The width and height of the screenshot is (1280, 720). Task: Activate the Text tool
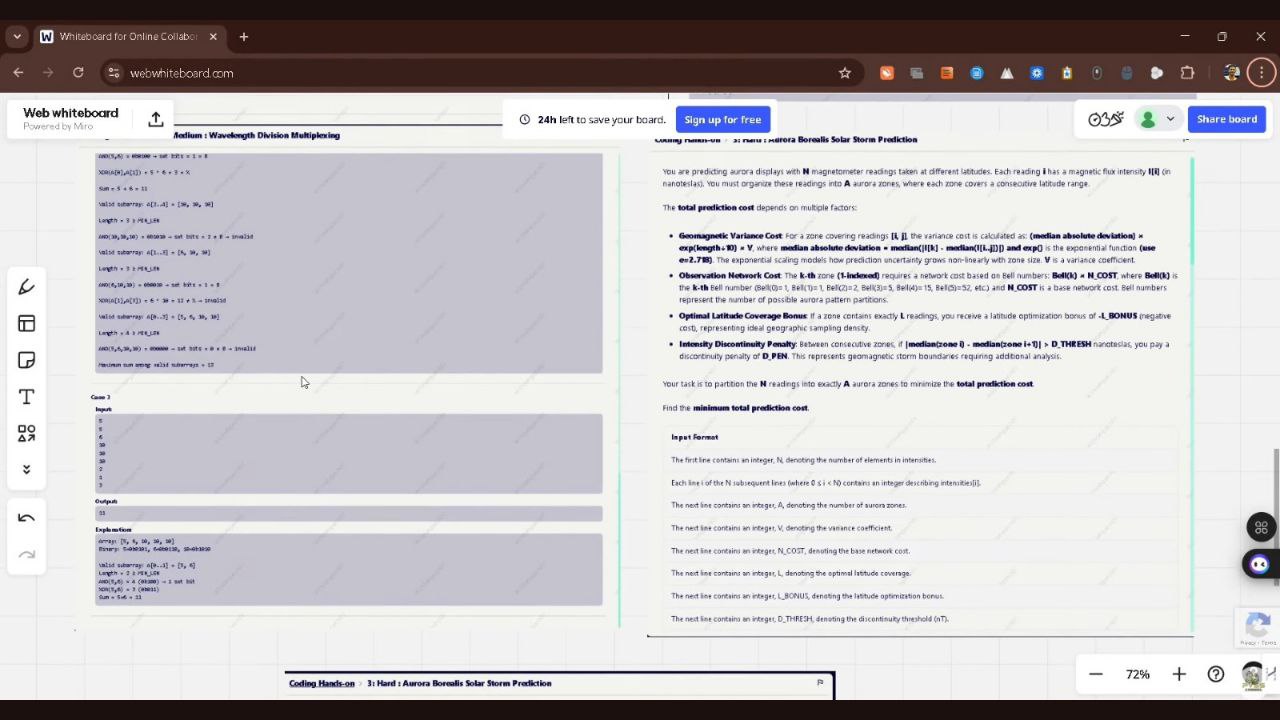click(x=27, y=397)
